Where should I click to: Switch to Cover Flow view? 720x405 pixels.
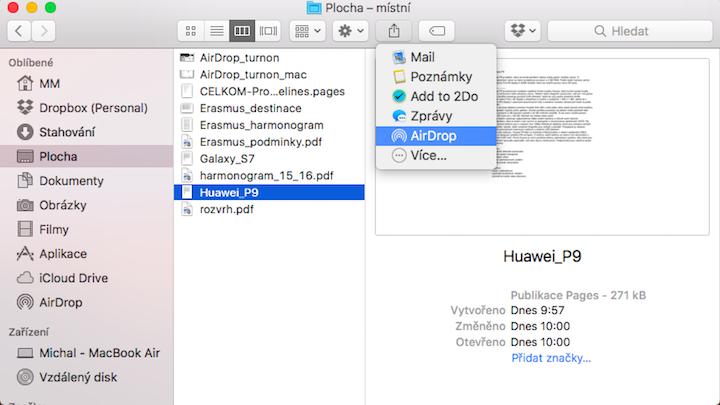pos(268,31)
